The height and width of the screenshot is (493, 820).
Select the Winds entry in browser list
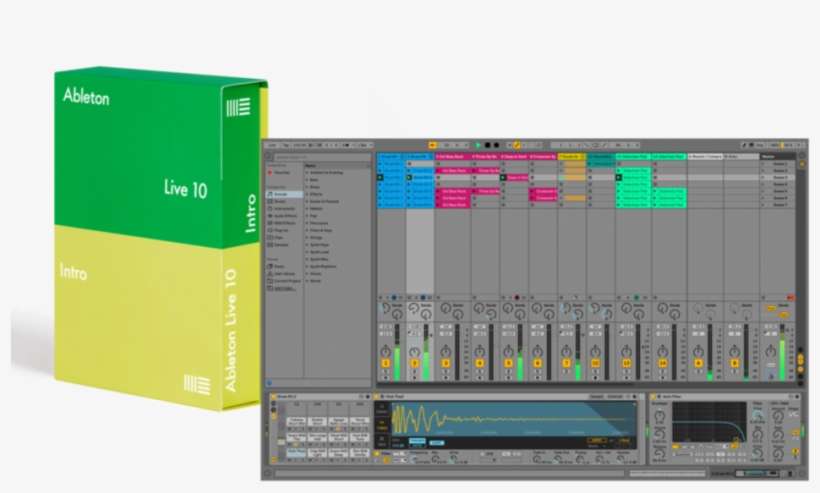[x=315, y=281]
